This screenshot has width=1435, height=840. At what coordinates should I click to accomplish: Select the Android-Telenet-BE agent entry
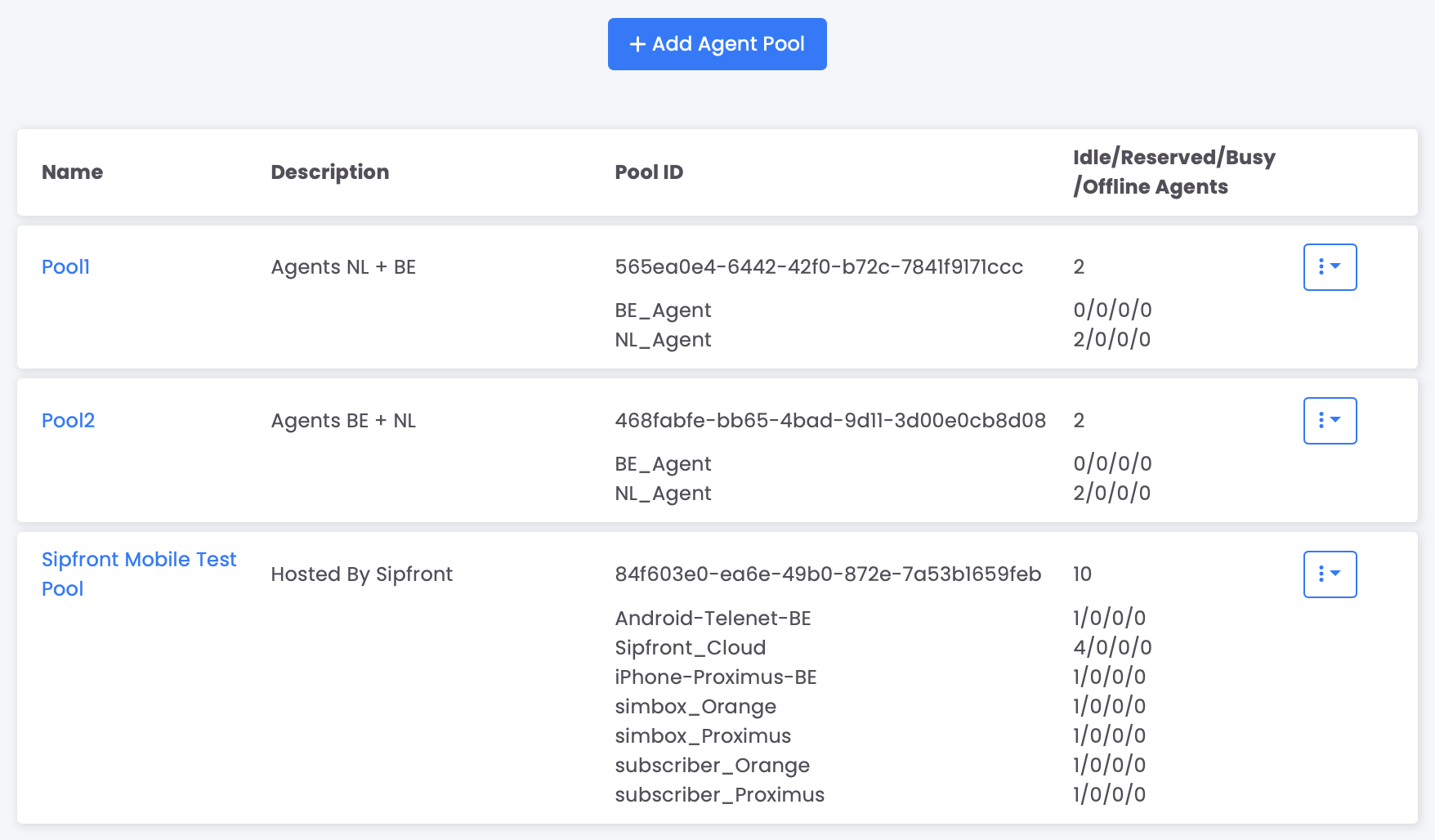click(713, 619)
